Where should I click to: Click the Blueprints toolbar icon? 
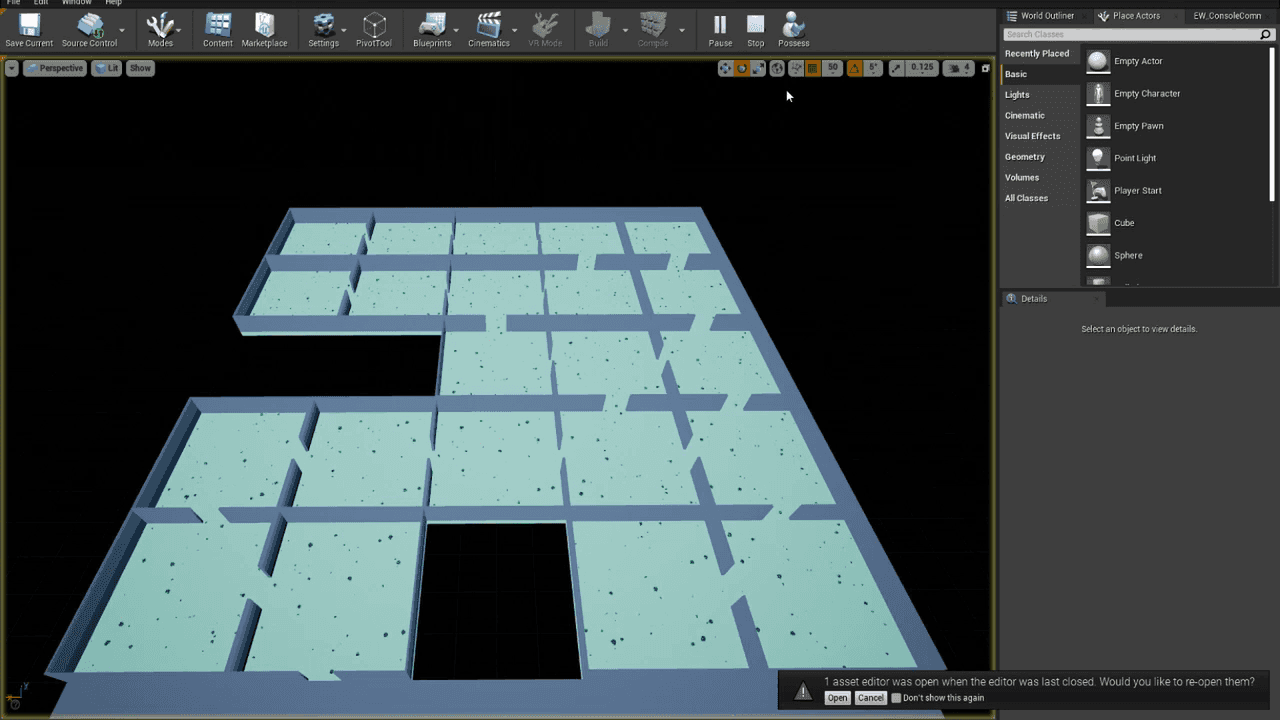click(x=432, y=25)
